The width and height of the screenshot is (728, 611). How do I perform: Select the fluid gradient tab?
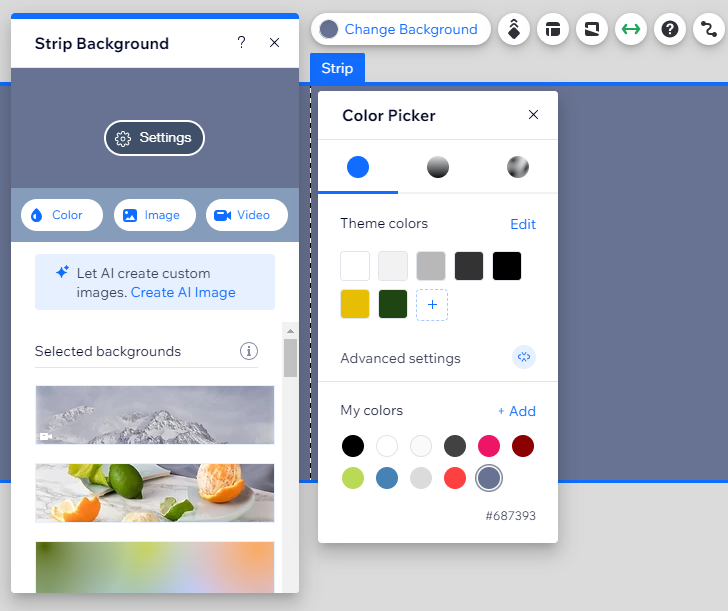click(x=517, y=167)
